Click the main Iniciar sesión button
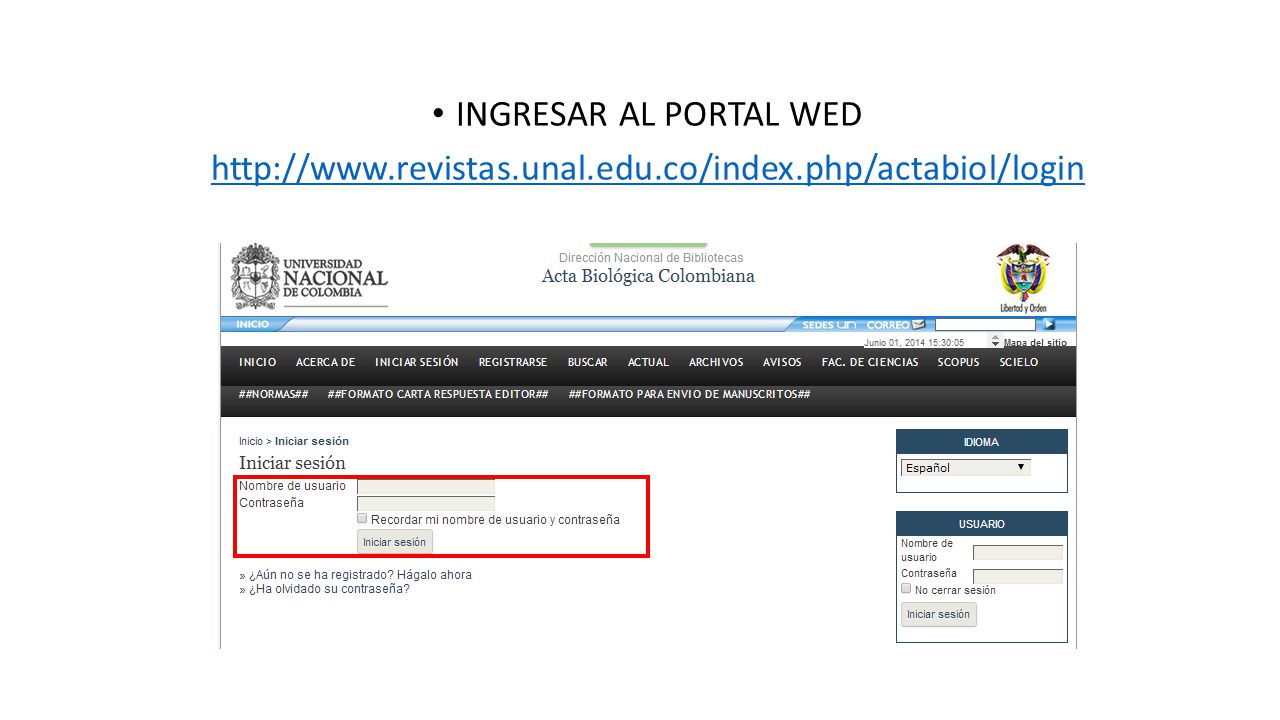The height and width of the screenshot is (720, 1280). 395,542
